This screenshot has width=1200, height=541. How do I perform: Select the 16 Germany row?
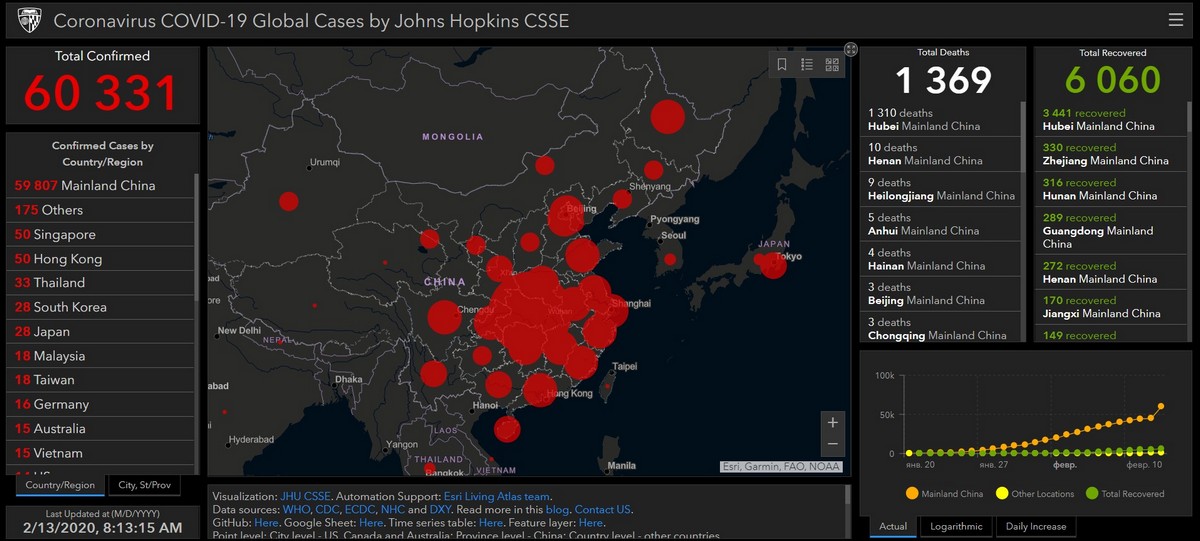point(100,404)
